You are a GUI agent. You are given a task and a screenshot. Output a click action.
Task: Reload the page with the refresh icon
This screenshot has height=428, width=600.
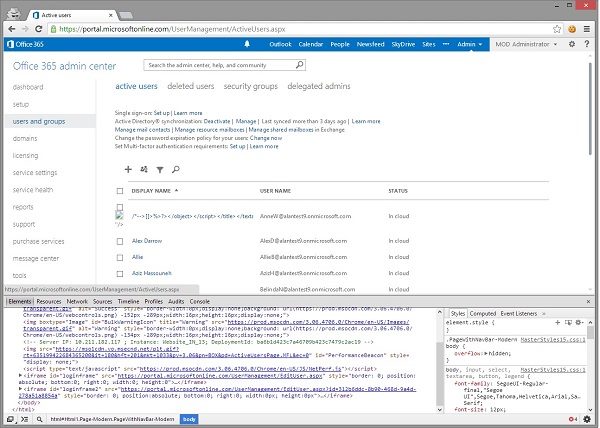[x=38, y=29]
